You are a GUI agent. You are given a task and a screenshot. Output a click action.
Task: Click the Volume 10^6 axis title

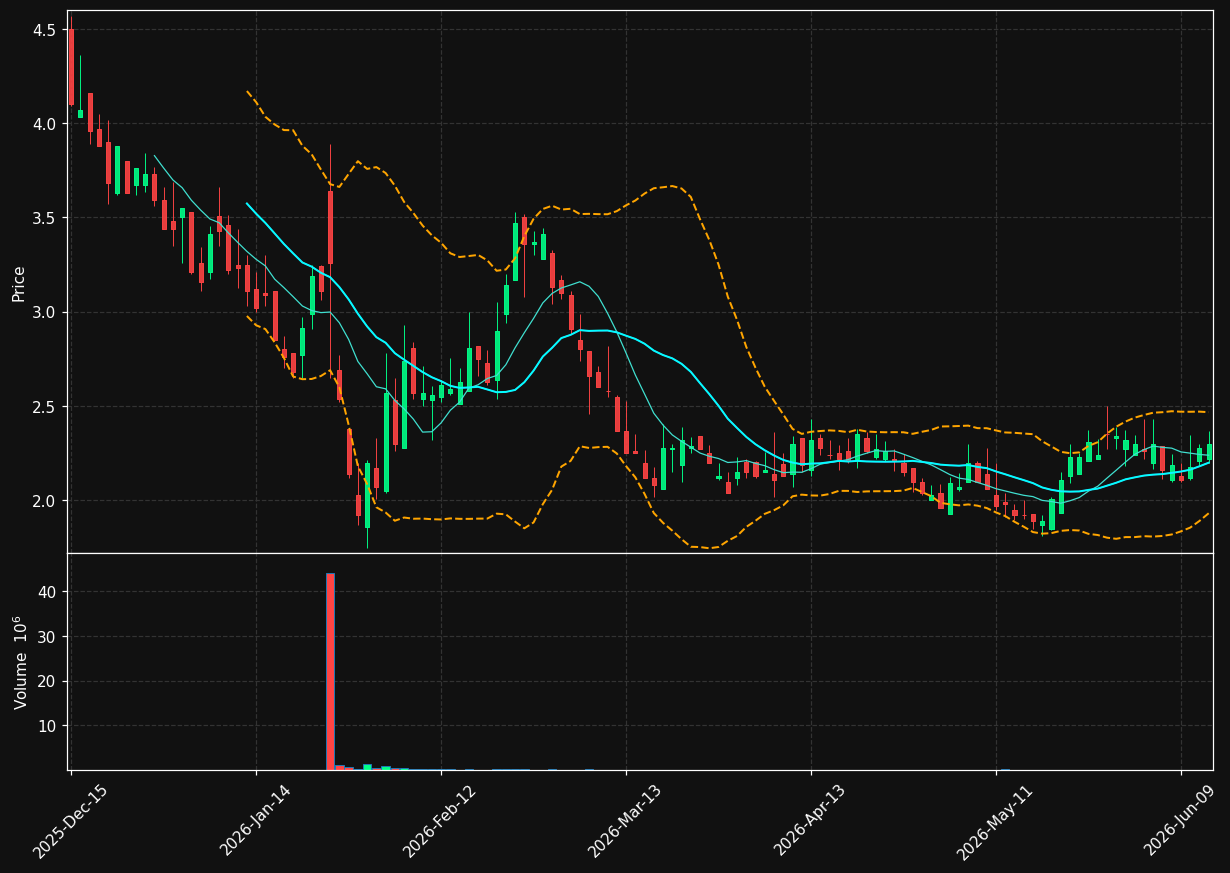click(x=19, y=662)
